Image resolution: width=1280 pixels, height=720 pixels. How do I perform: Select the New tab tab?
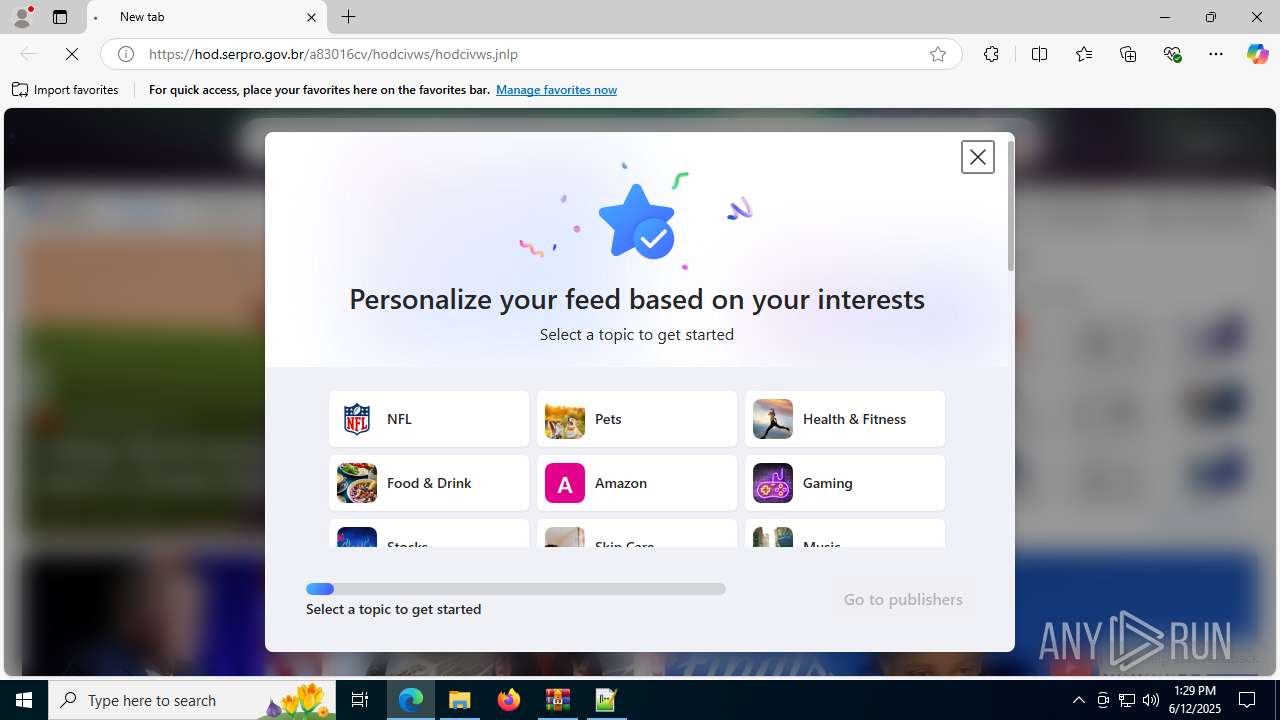click(x=207, y=17)
